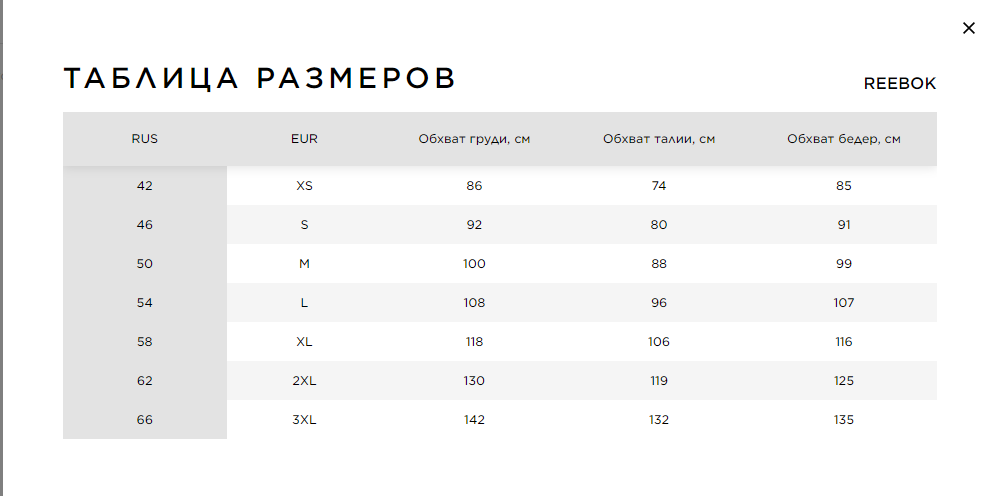
Task: Click the ТАБЛИЦА РАЗМЕРОВ heading
Action: point(259,78)
